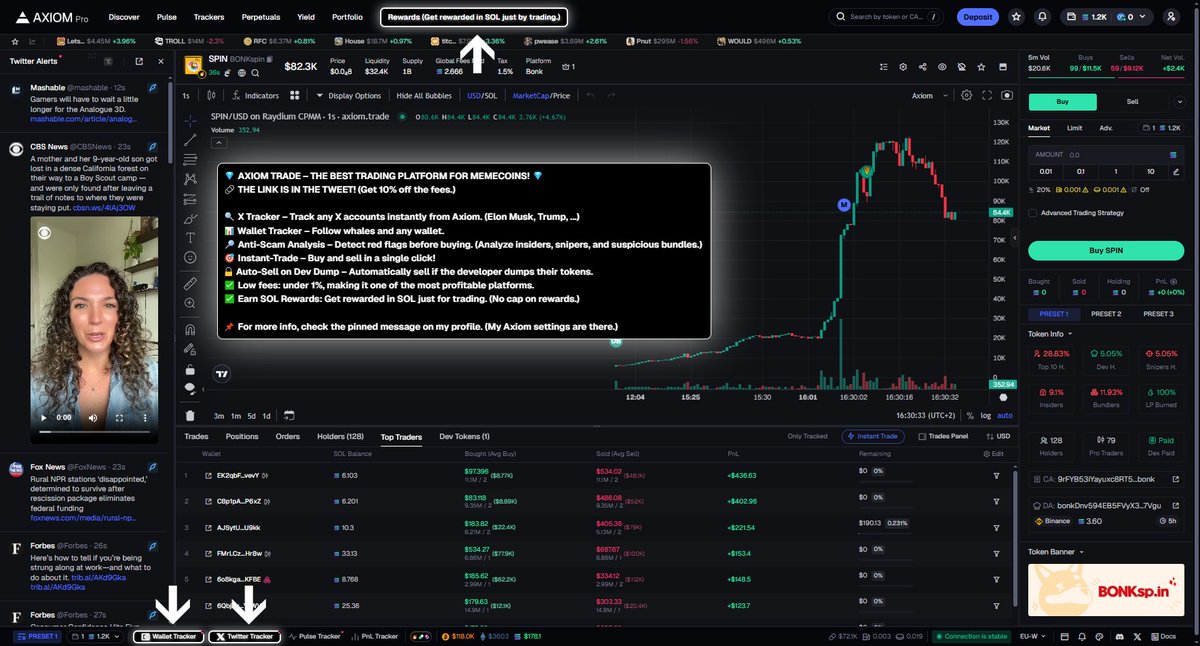The image size is (1200, 646).
Task: Toggle USD currency in traders table
Action: click(998, 437)
